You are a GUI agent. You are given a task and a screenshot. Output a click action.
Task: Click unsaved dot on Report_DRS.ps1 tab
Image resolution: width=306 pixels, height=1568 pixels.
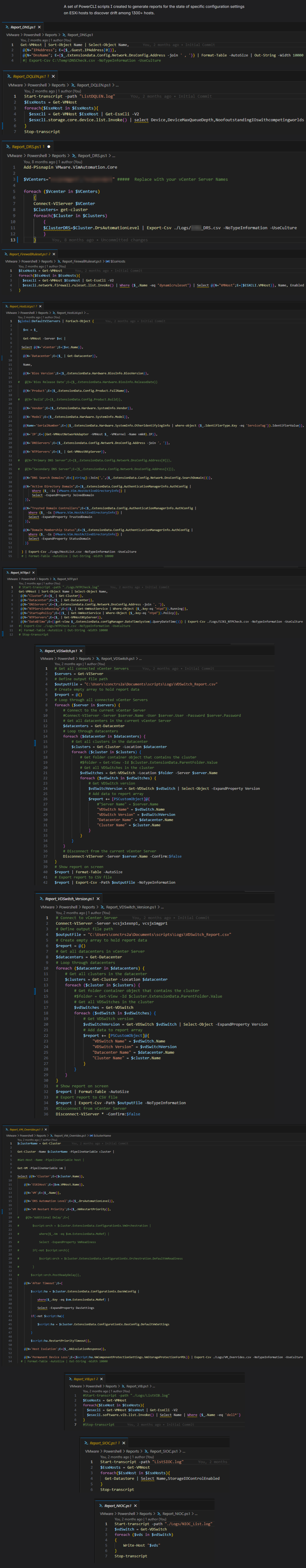coord(49,147)
